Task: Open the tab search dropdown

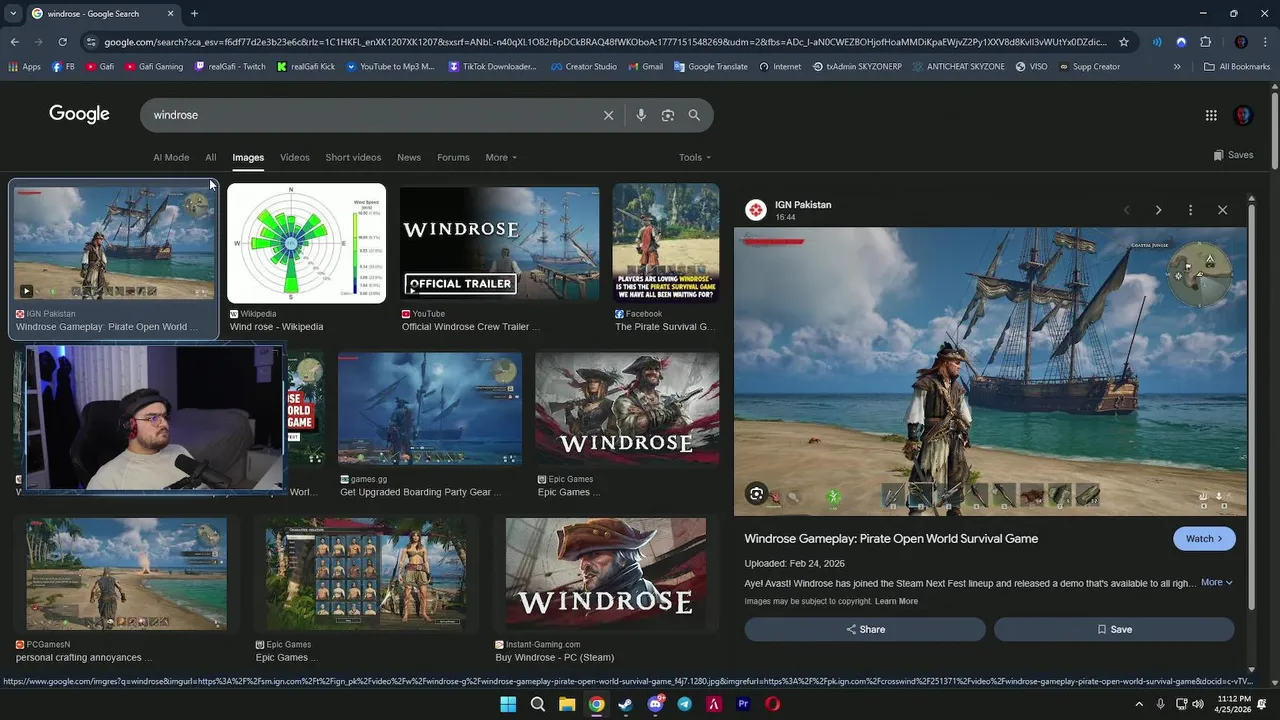Action: pyautogui.click(x=13, y=13)
